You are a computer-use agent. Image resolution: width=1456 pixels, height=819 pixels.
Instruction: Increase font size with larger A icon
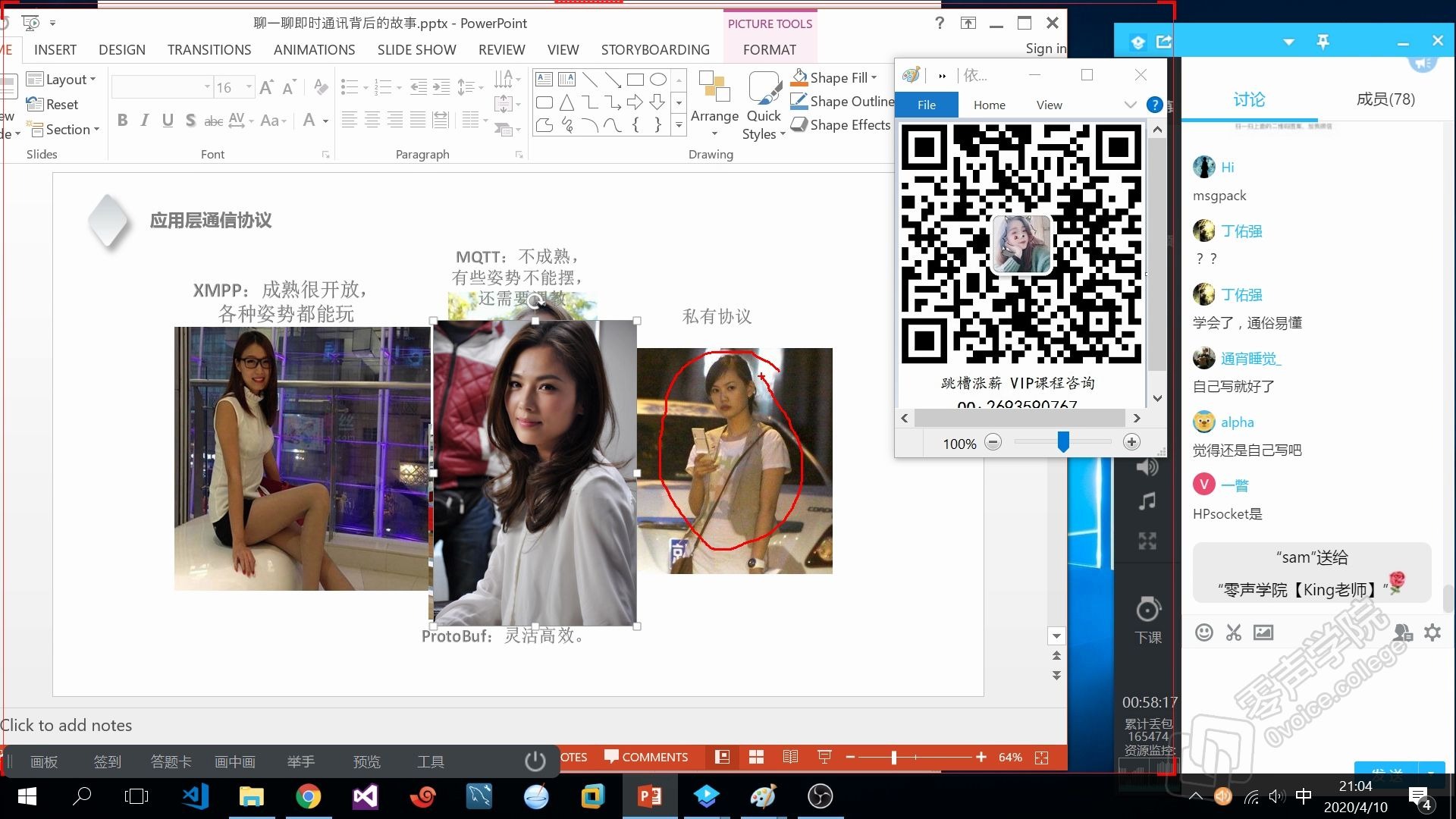click(266, 87)
